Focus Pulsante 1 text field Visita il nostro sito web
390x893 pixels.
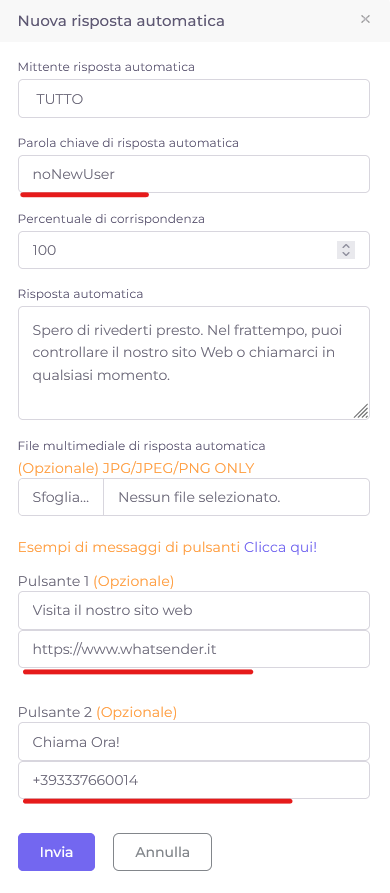[x=194, y=611]
